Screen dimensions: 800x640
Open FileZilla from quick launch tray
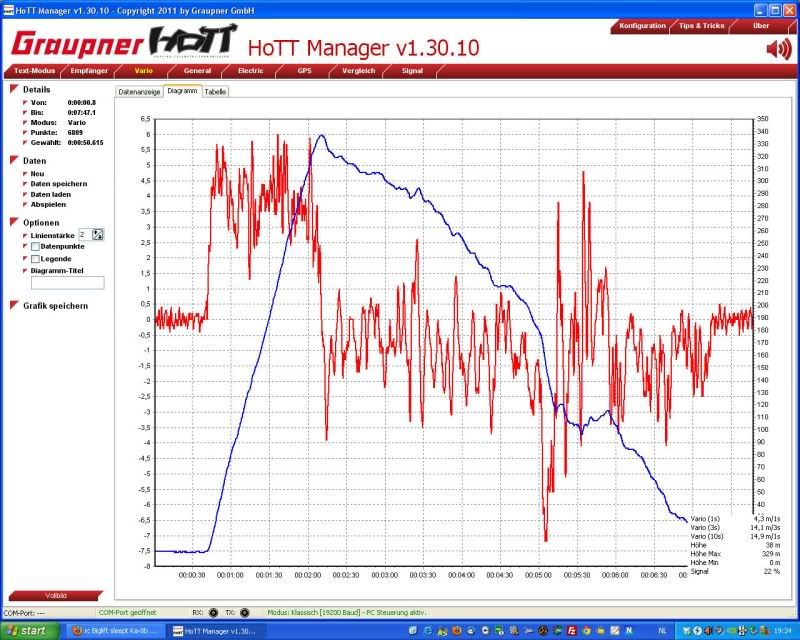click(572, 631)
